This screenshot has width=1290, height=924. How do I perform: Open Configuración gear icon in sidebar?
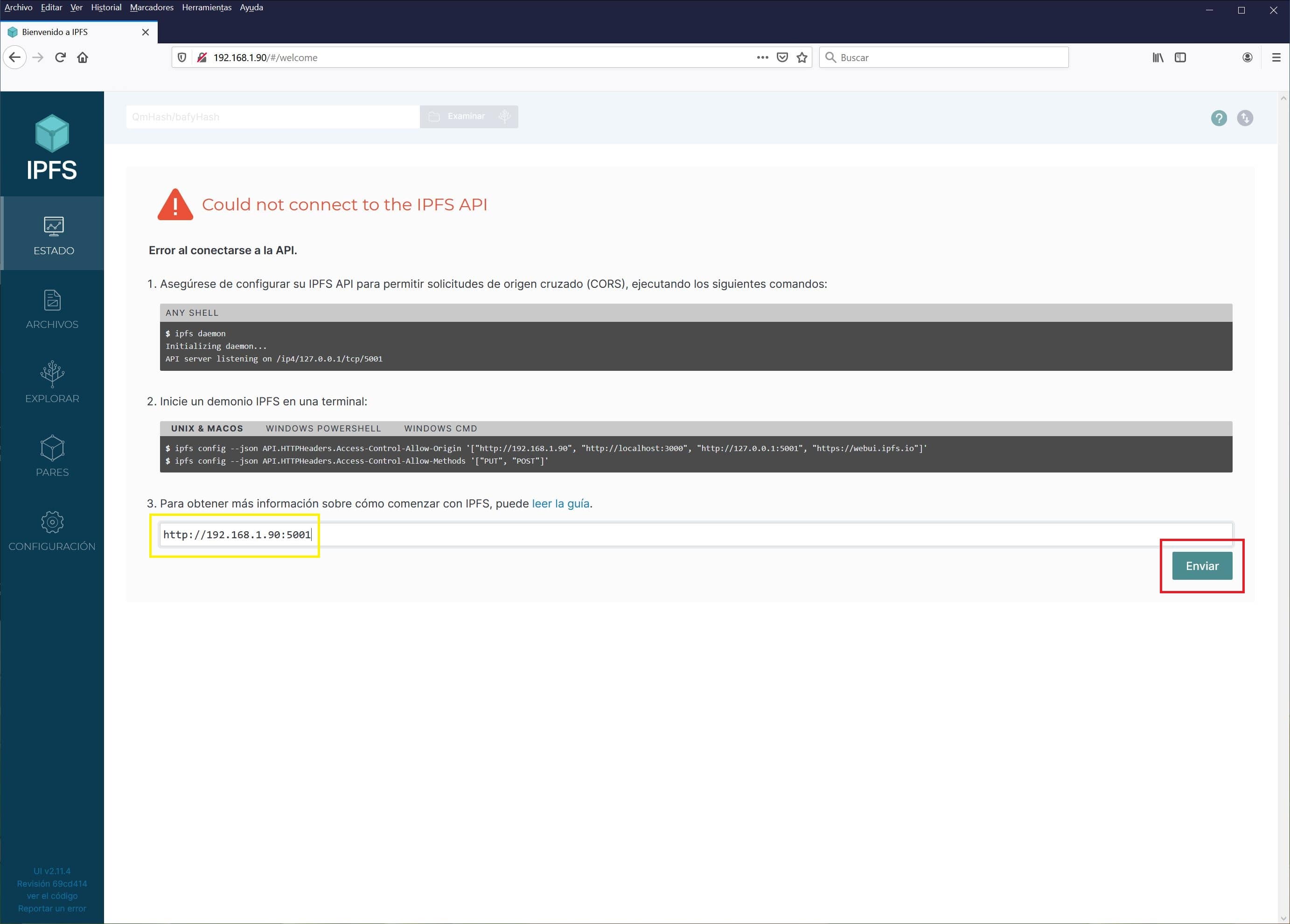pos(52,522)
